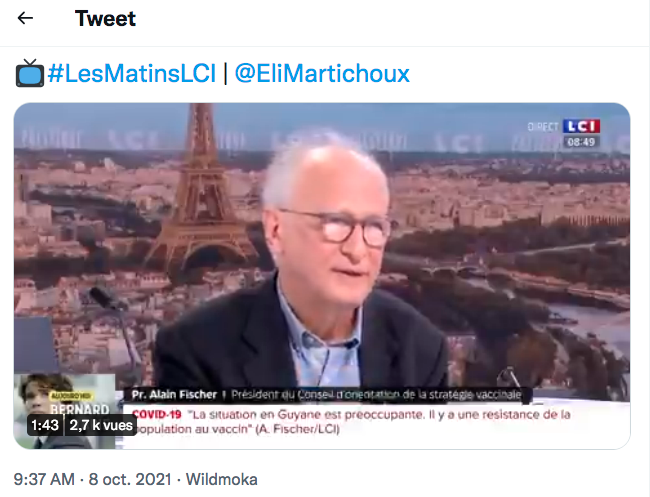Screen dimensions: 650x497
Task: Open the #LesMatinsLCI hashtag
Action: point(132,73)
